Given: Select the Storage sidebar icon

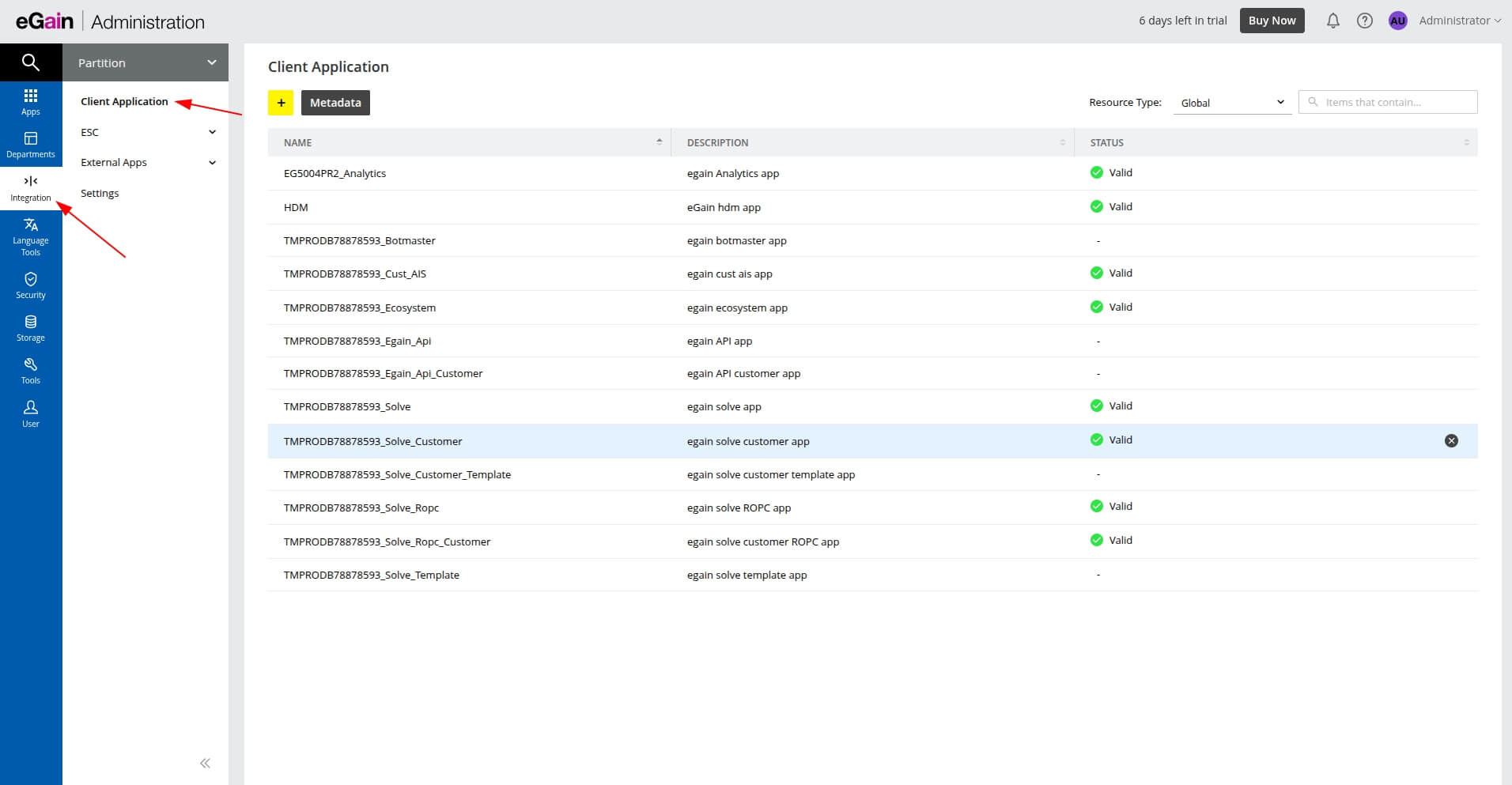Looking at the screenshot, I should click(x=30, y=327).
